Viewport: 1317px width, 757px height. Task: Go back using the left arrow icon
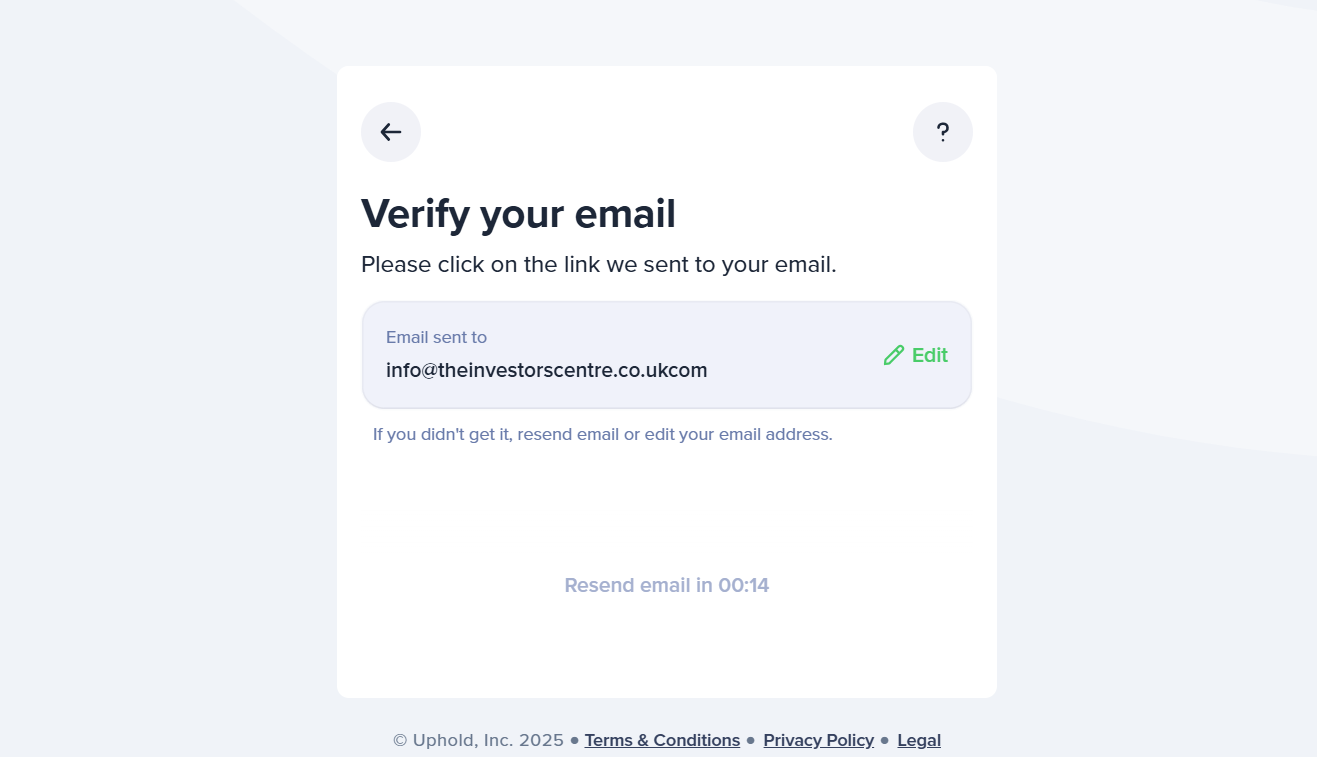pyautogui.click(x=391, y=132)
